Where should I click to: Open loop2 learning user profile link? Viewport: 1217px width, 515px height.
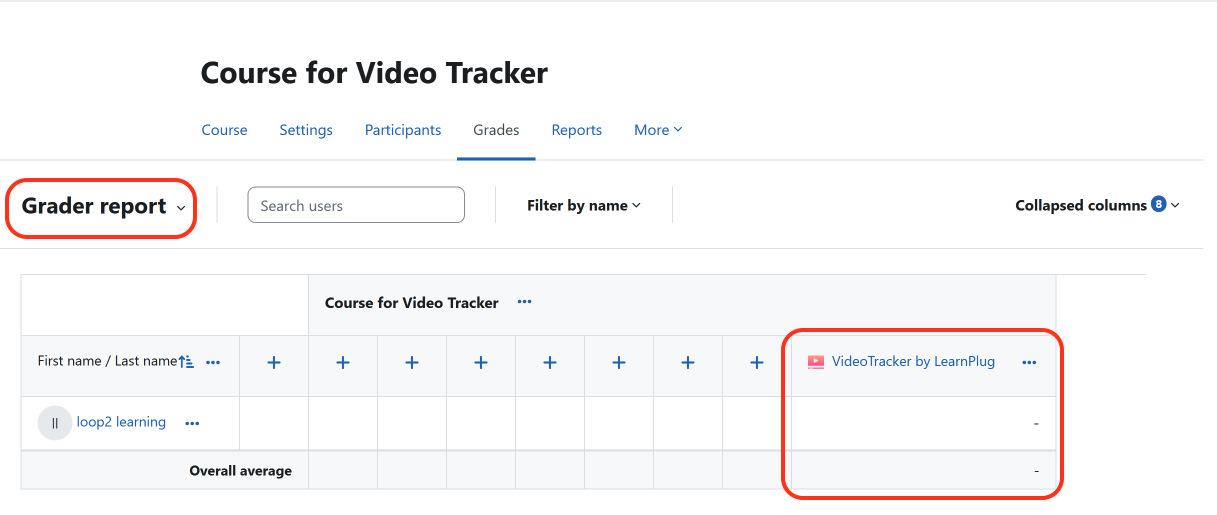121,422
